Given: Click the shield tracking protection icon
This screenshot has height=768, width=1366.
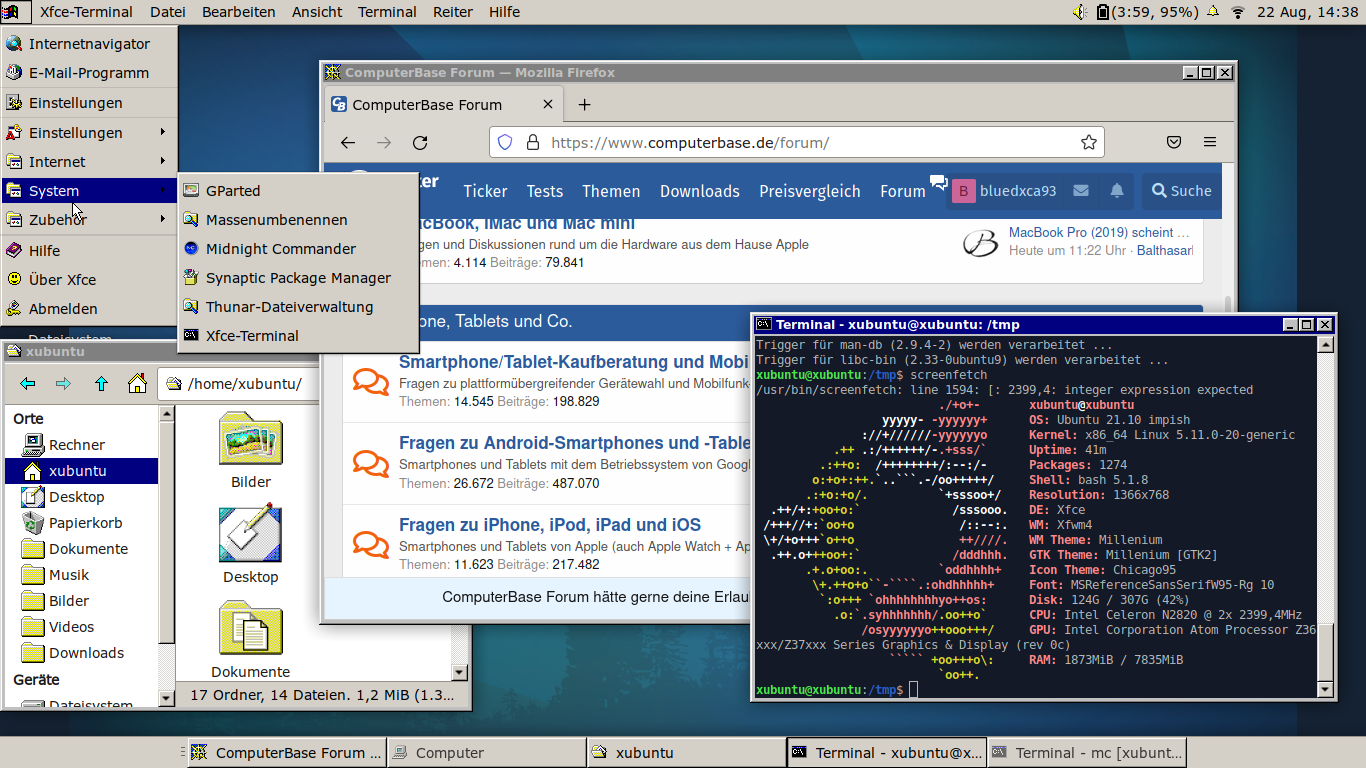Looking at the screenshot, I should click(505, 143).
